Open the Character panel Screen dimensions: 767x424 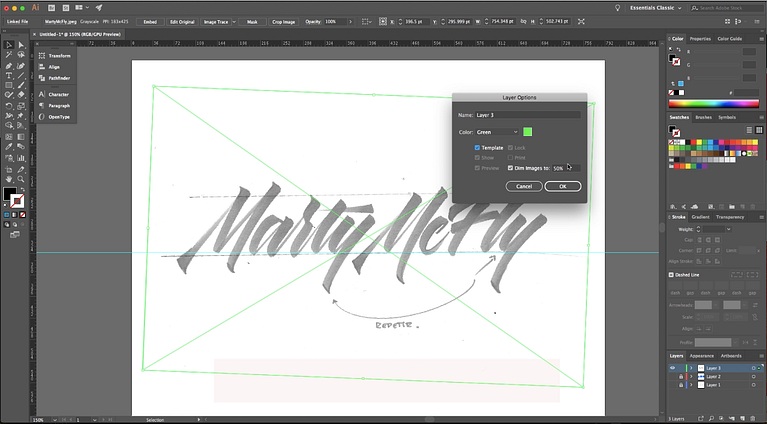point(58,94)
